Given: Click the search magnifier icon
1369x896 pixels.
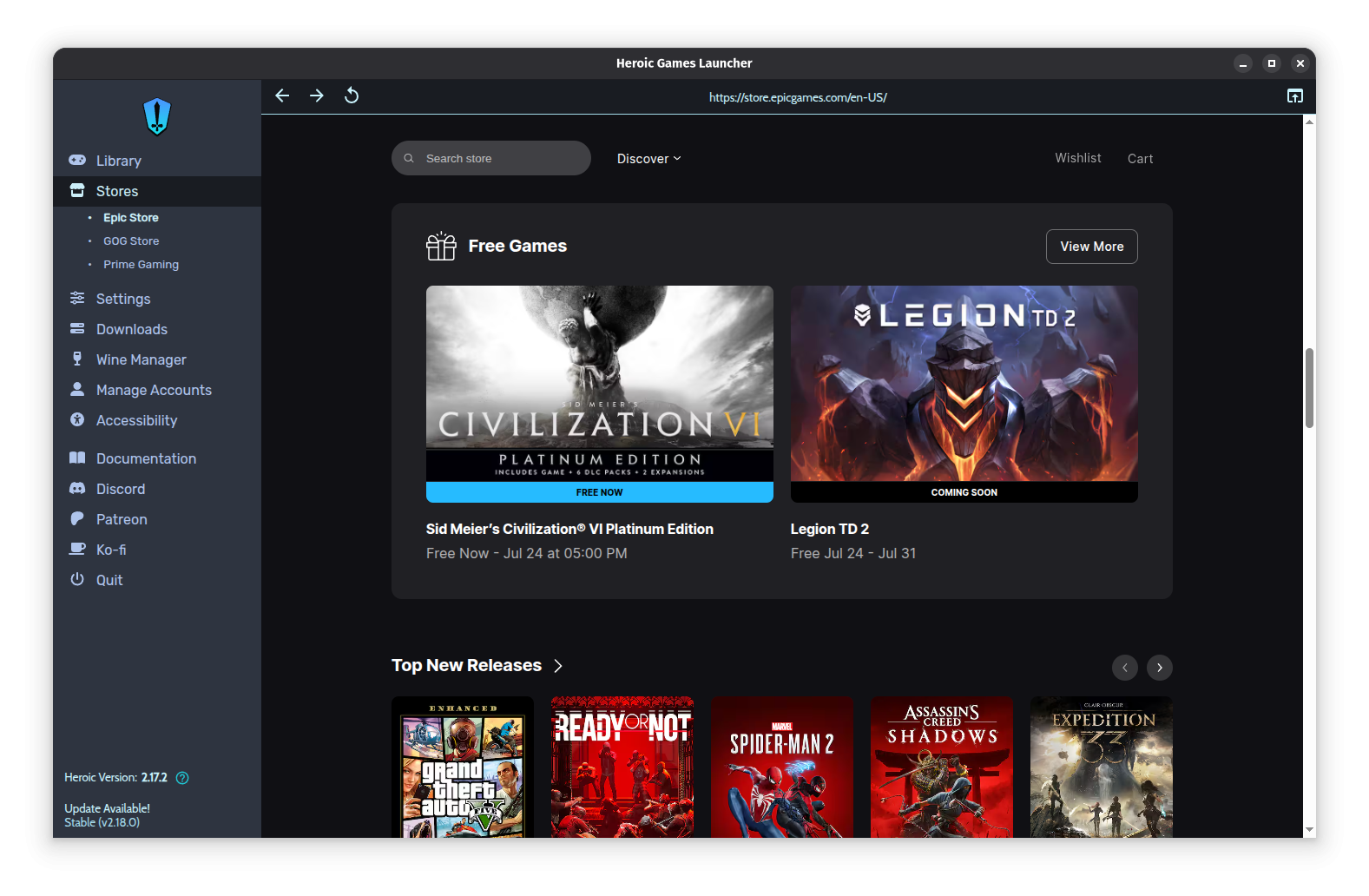Looking at the screenshot, I should click(x=409, y=158).
